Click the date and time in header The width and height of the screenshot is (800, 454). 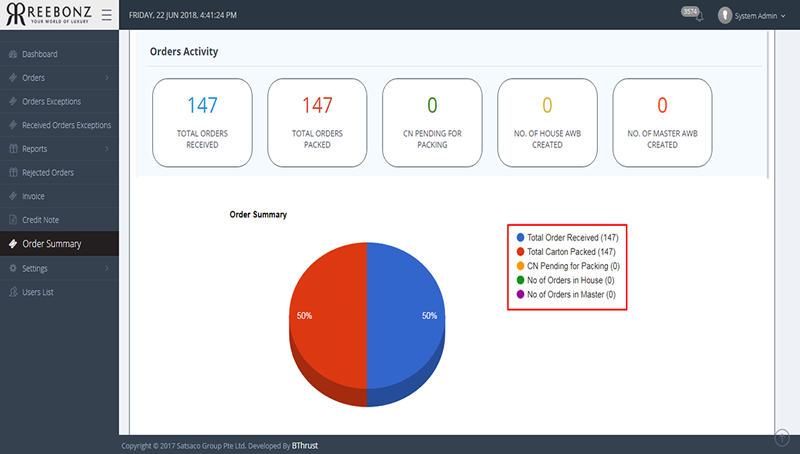coord(183,15)
